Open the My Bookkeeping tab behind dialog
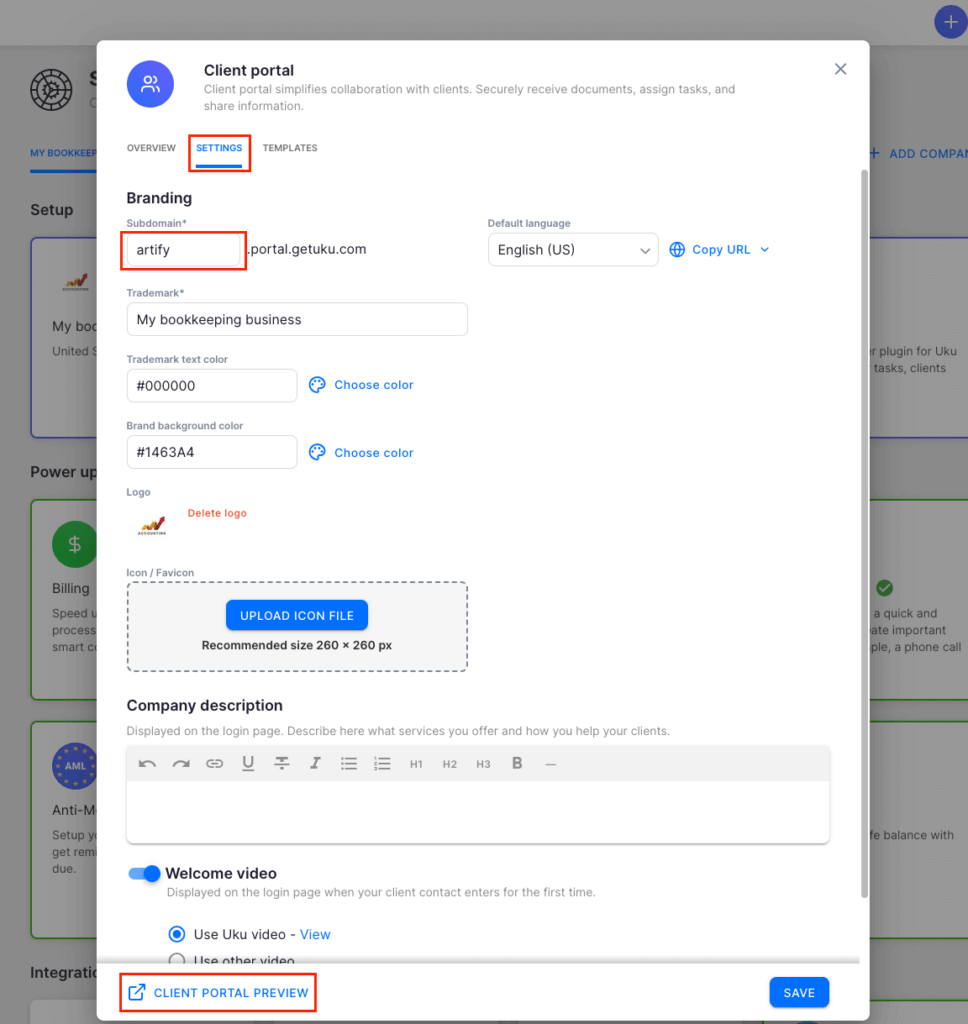Image resolution: width=968 pixels, height=1024 pixels. [x=63, y=153]
